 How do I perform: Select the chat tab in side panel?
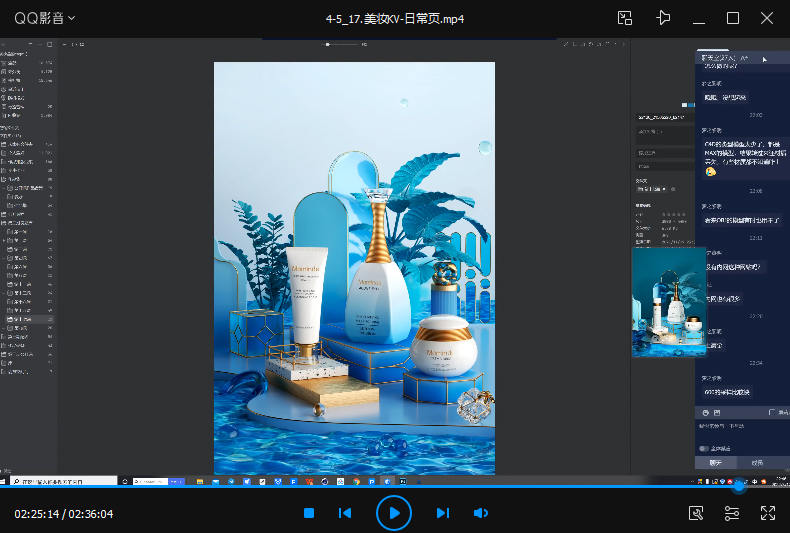tap(716, 463)
